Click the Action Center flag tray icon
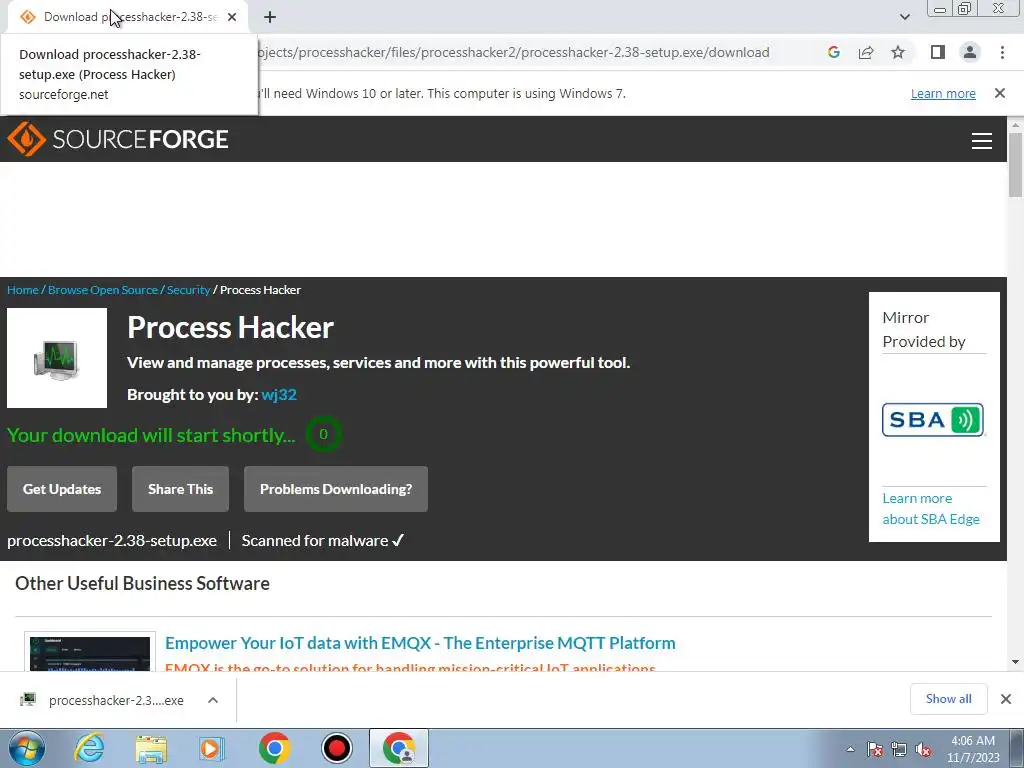Screen dimensions: 1024x768 (x=875, y=750)
